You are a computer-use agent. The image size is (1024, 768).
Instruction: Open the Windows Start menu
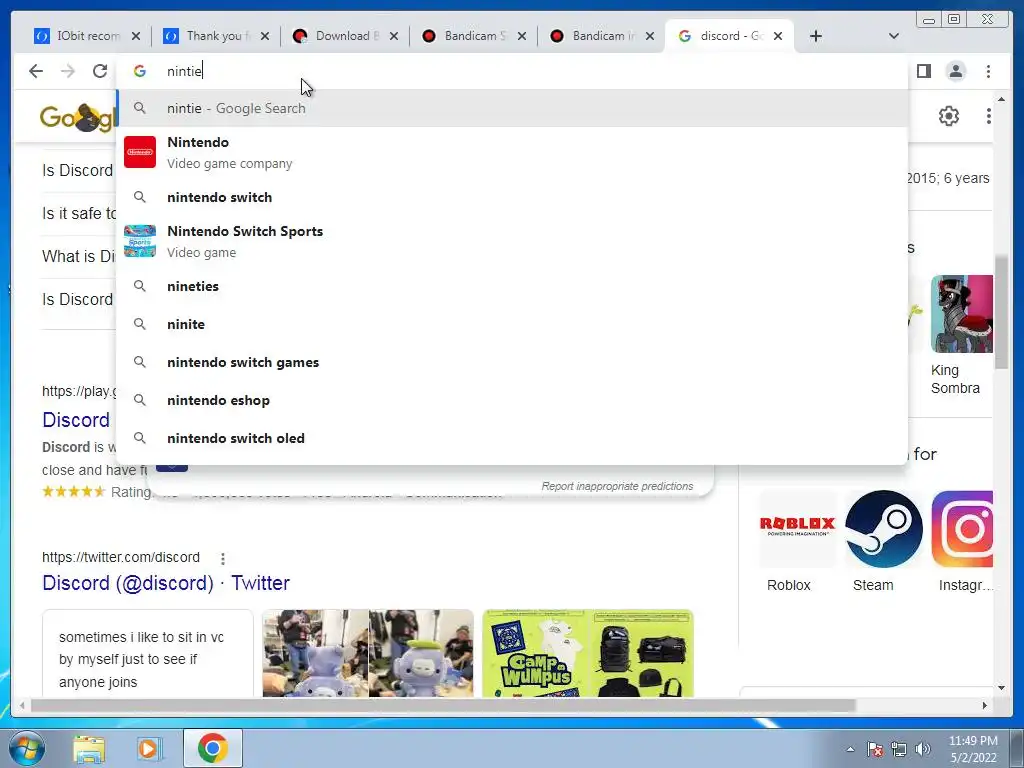click(27, 748)
